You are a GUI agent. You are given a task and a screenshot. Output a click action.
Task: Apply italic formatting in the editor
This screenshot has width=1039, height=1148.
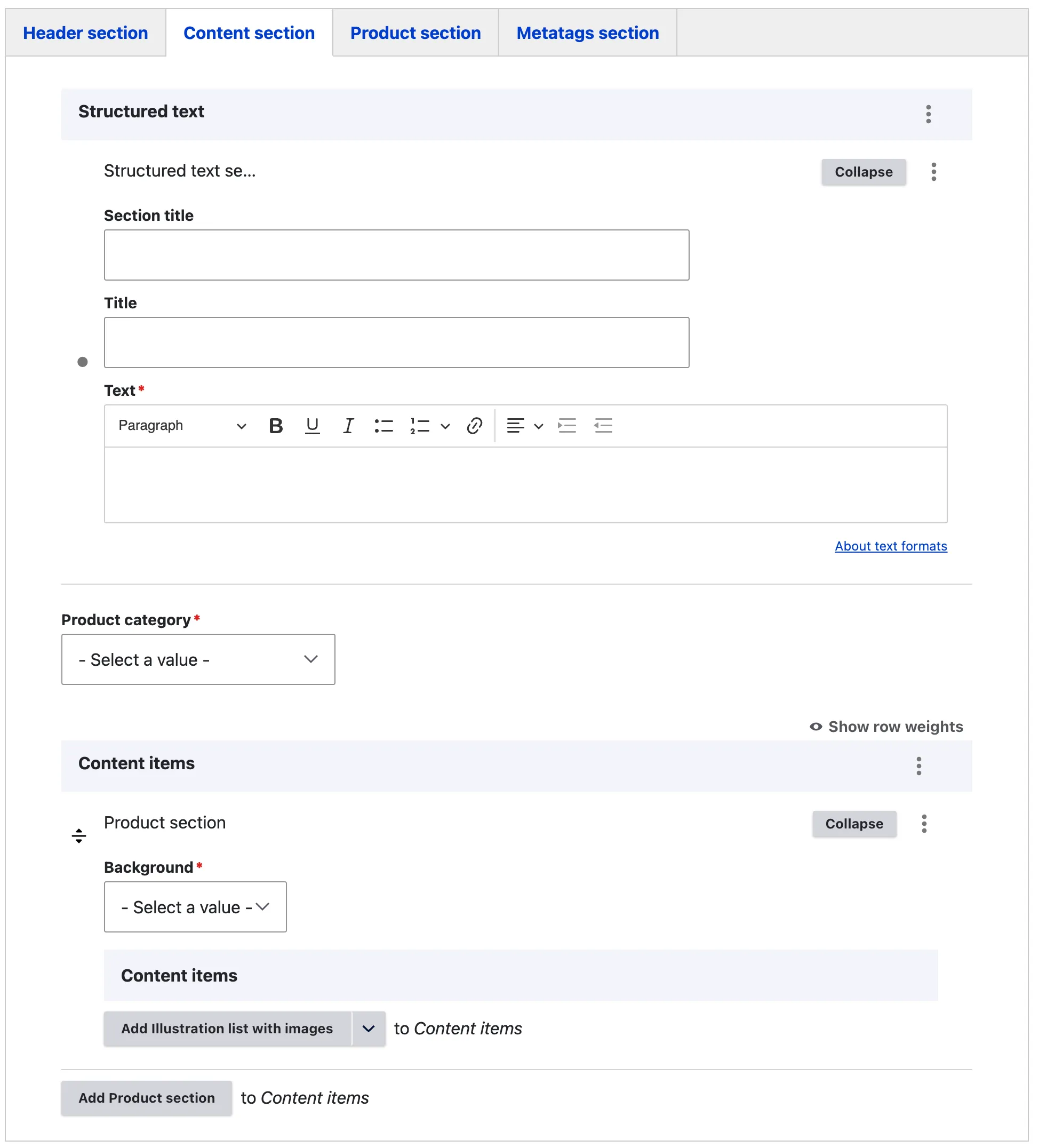tap(348, 426)
